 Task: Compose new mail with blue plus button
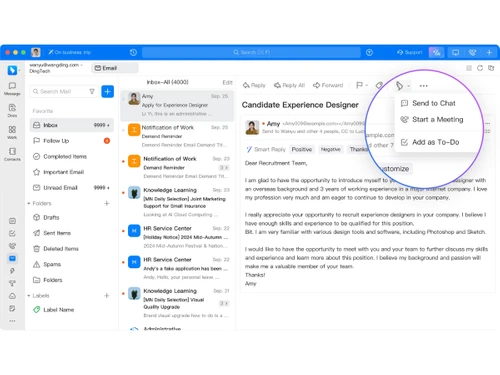click(107, 91)
